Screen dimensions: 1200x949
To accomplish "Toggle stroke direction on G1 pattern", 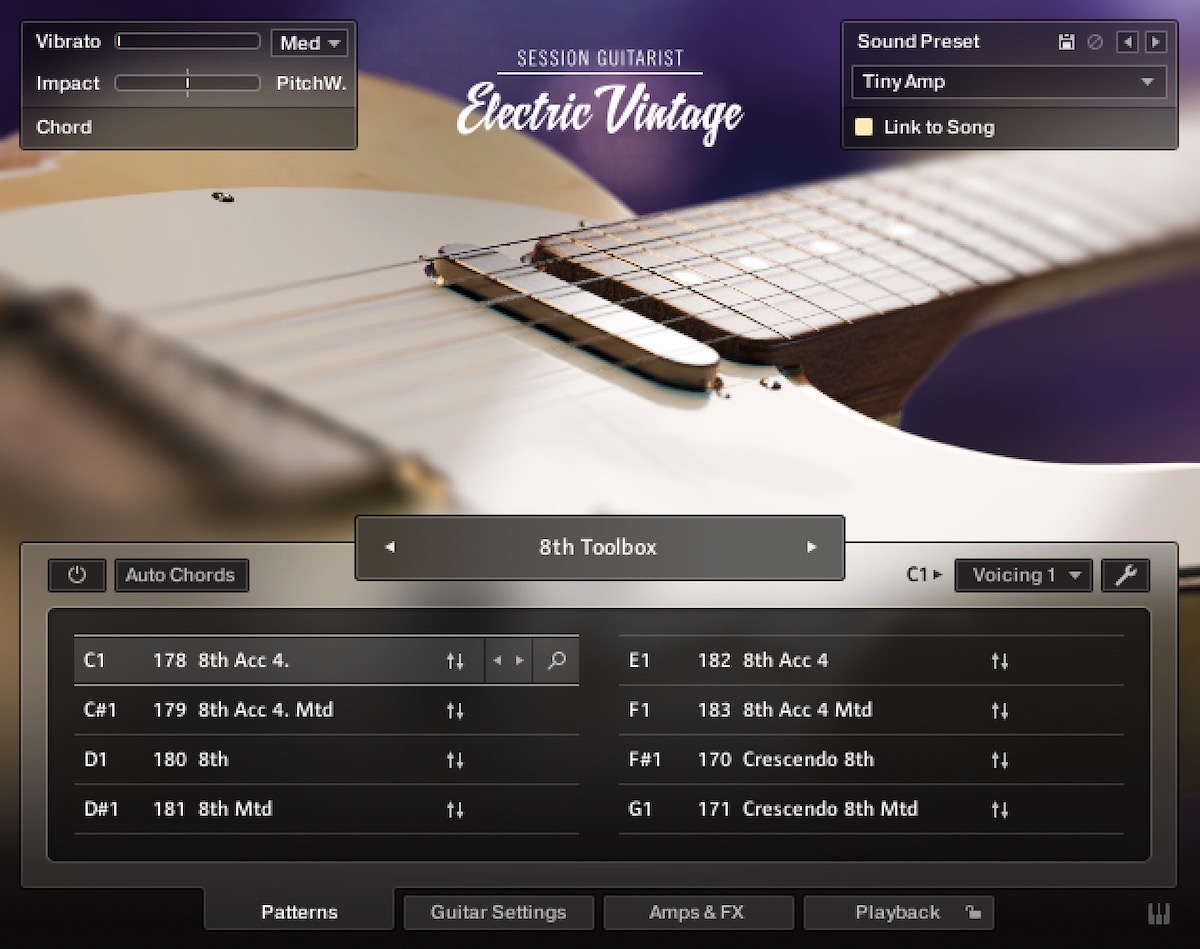I will pyautogui.click(x=1000, y=810).
